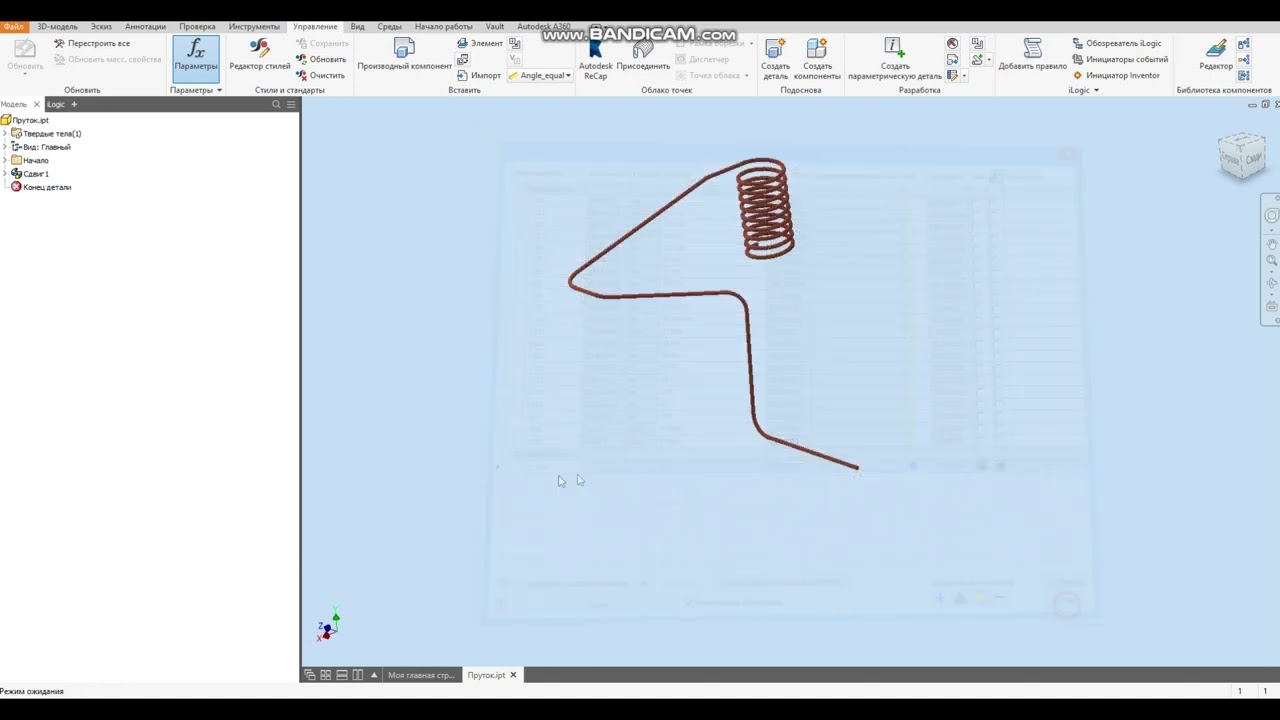1280x720 pixels.
Task: Launch Autodesk ReCap from ribbon
Action: pos(596,60)
